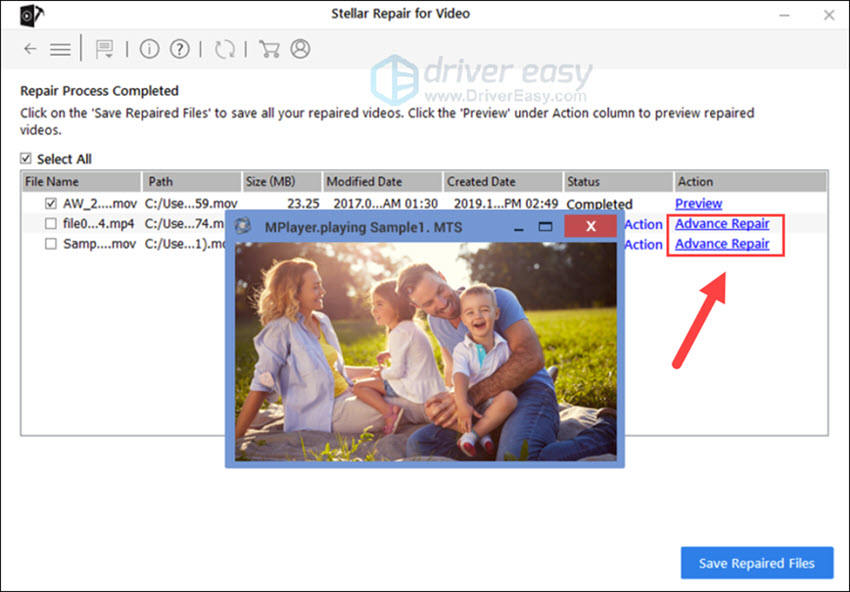Open help via question mark icon
Image resolution: width=850 pixels, height=592 pixels.
click(x=179, y=49)
